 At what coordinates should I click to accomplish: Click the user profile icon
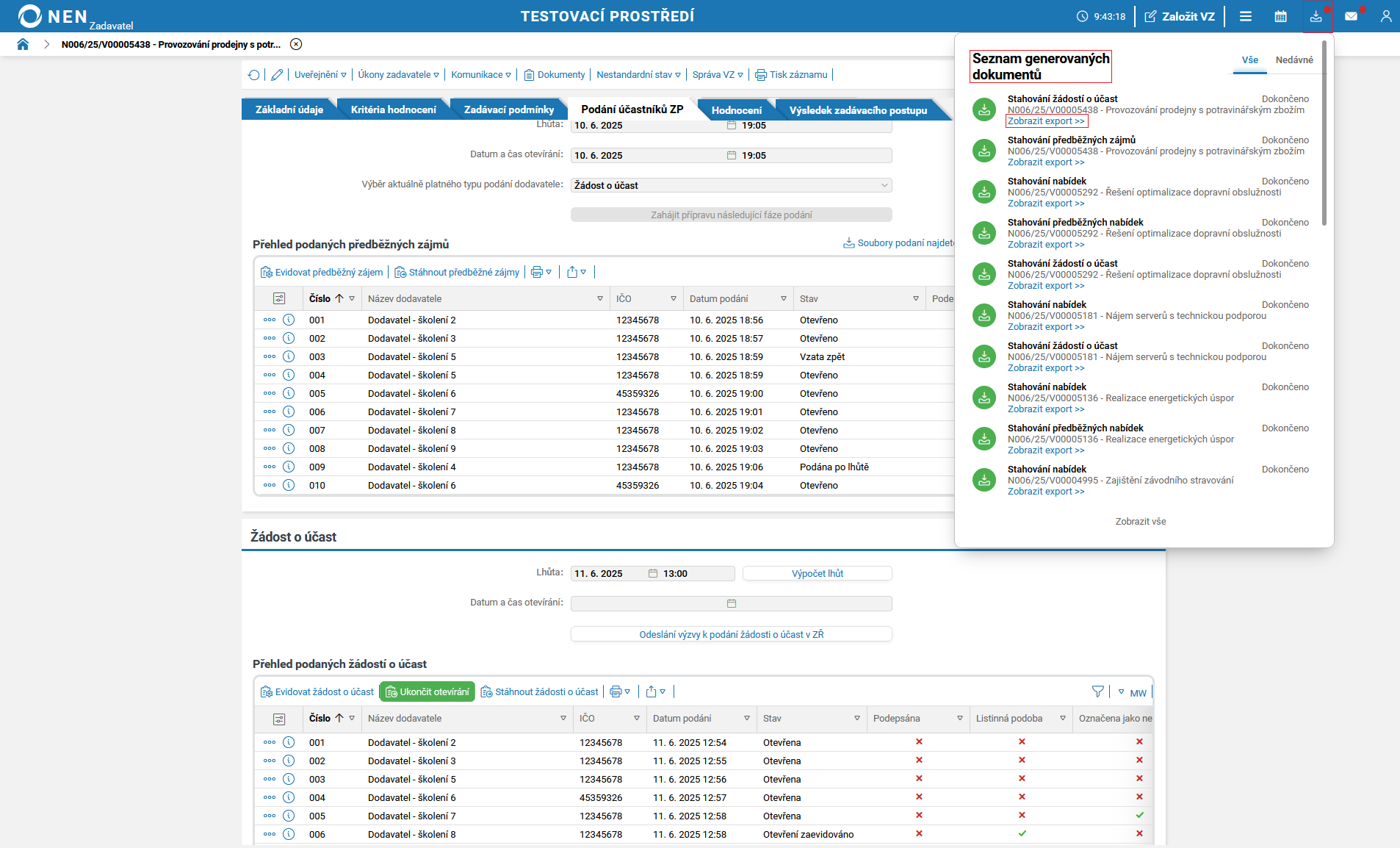click(1385, 16)
